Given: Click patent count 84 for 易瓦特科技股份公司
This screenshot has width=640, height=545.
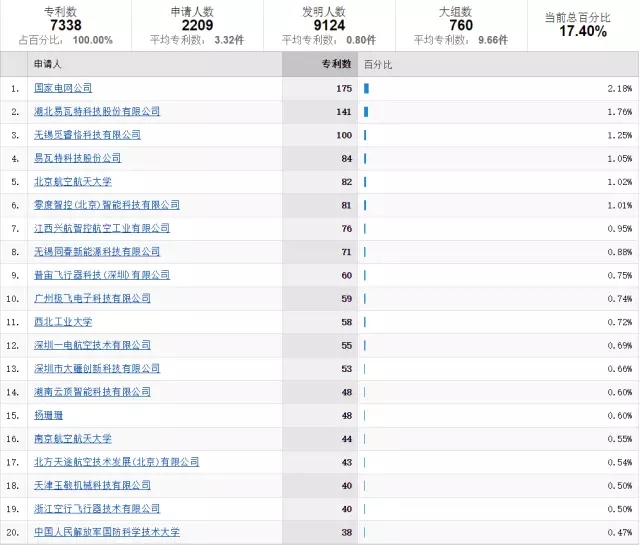Looking at the screenshot, I should pyautogui.click(x=347, y=158).
